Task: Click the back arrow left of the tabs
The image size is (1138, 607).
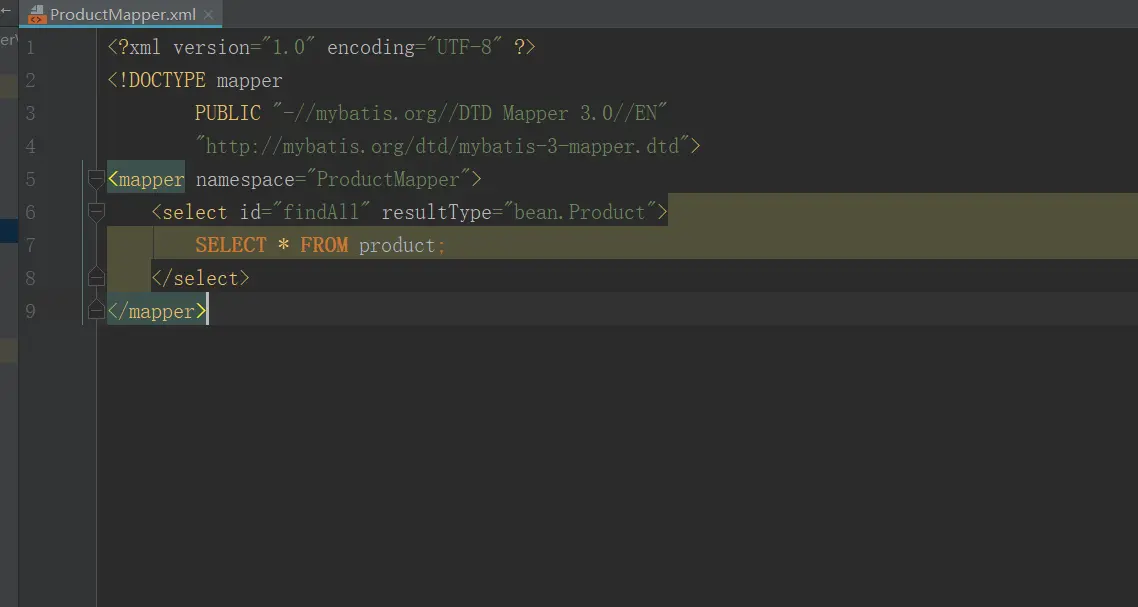Action: point(6,10)
